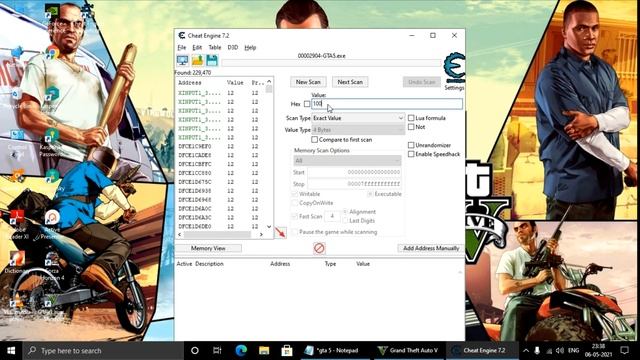Viewport: 640px width, 360px height.
Task: Toggle the CopyOnWrite checkbox
Action: coord(294,203)
